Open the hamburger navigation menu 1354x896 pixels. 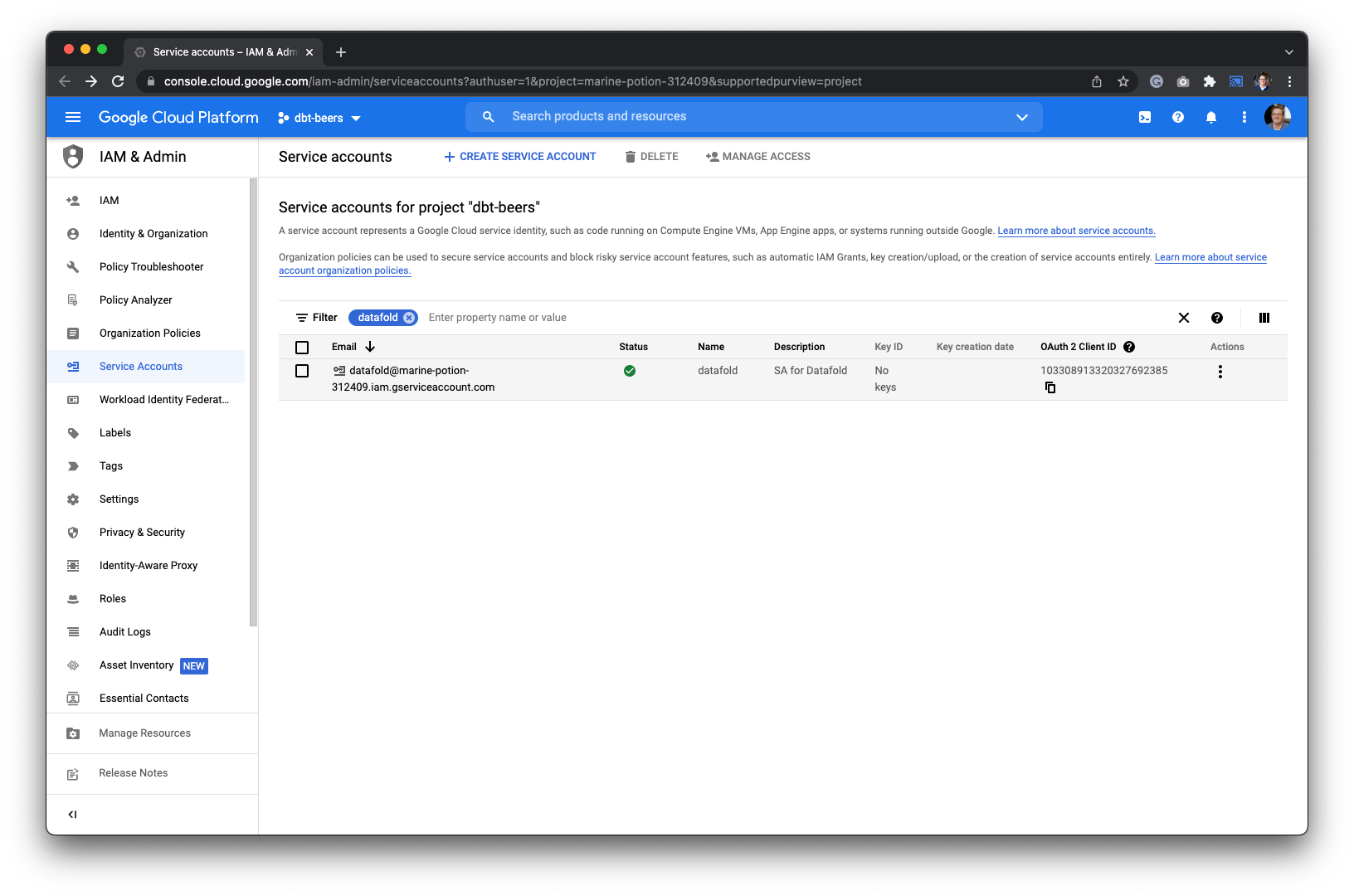73,117
